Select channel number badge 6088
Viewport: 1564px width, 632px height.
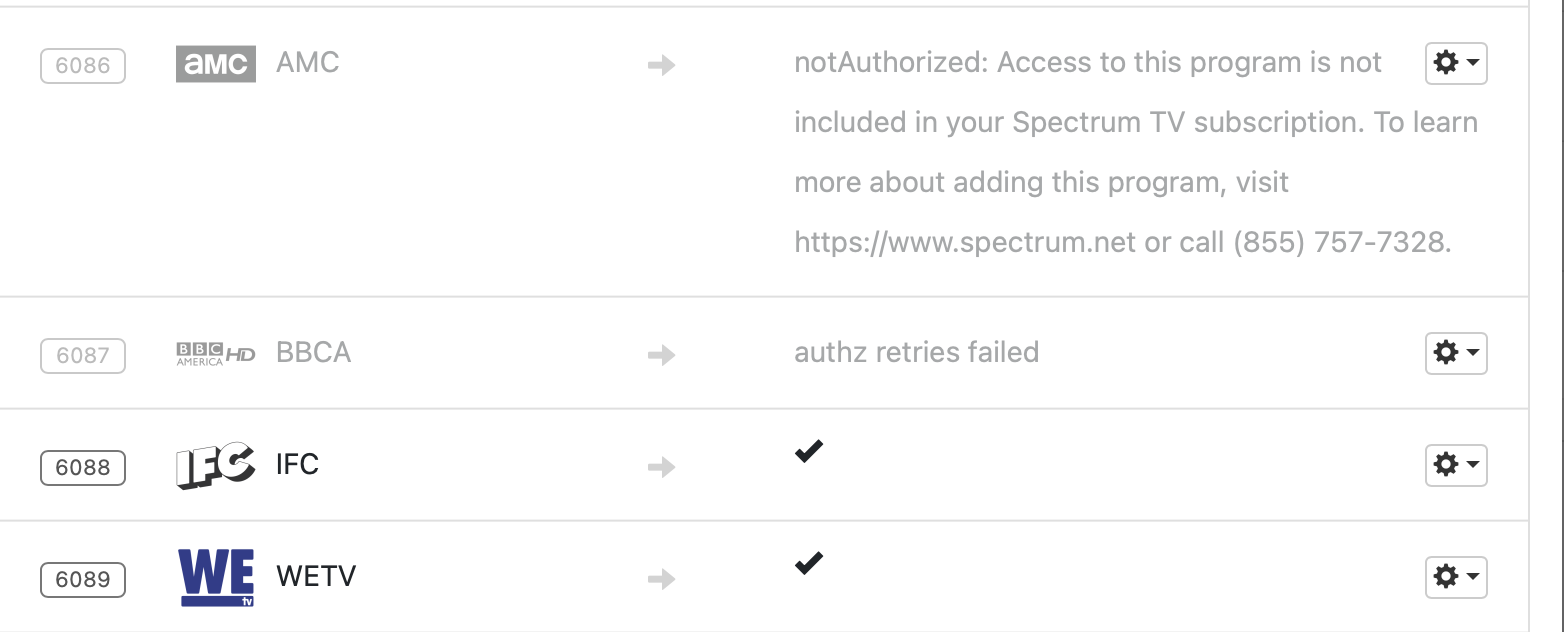[83, 467]
